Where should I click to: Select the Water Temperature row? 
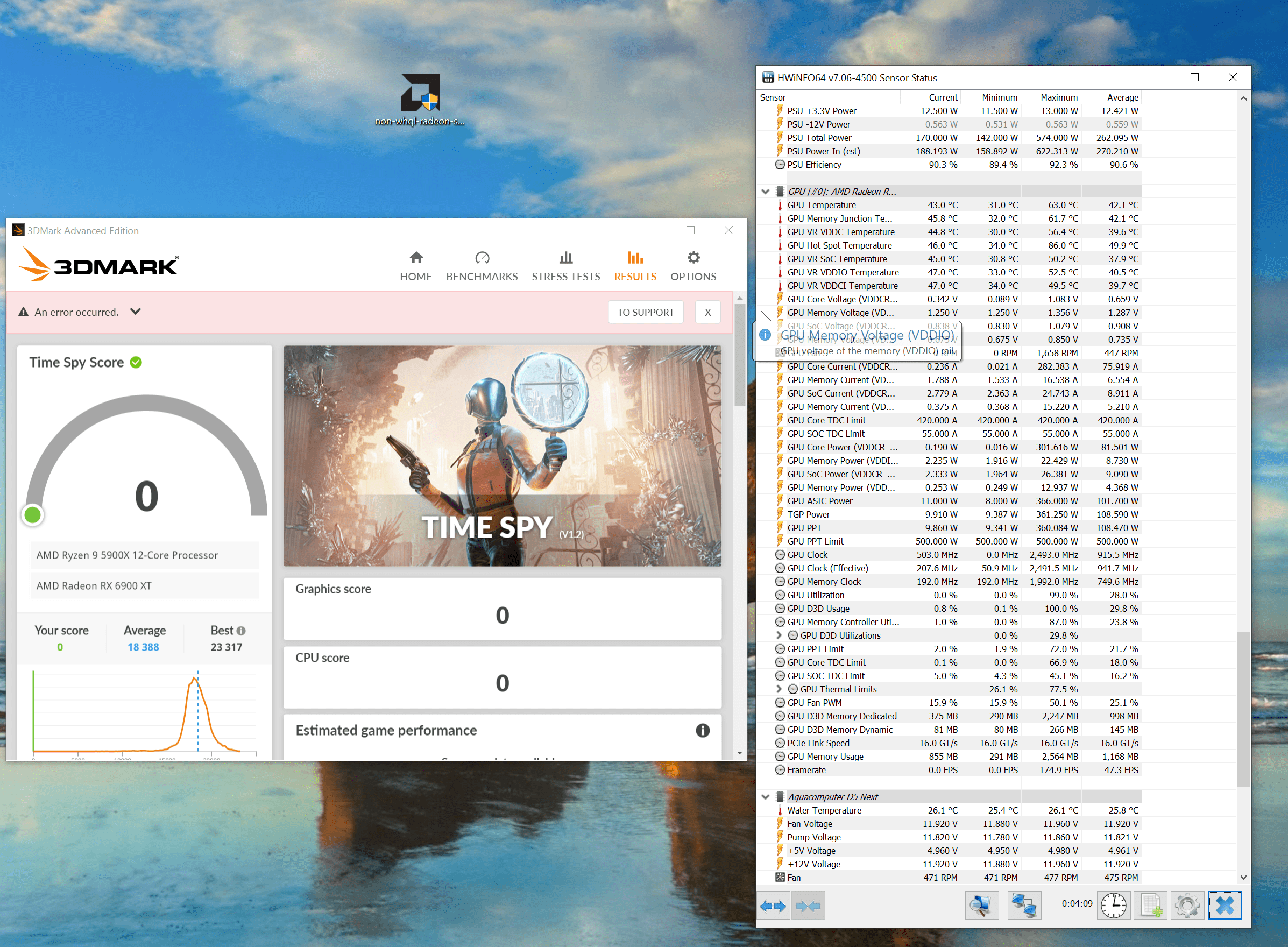pos(949,810)
